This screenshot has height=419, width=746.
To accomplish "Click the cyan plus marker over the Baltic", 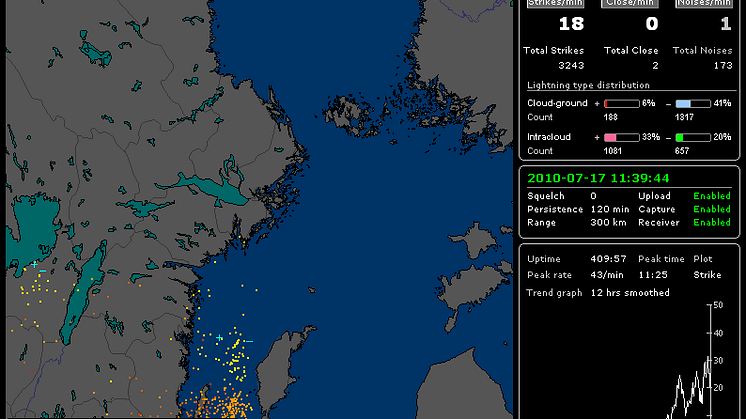I will 219,339.
